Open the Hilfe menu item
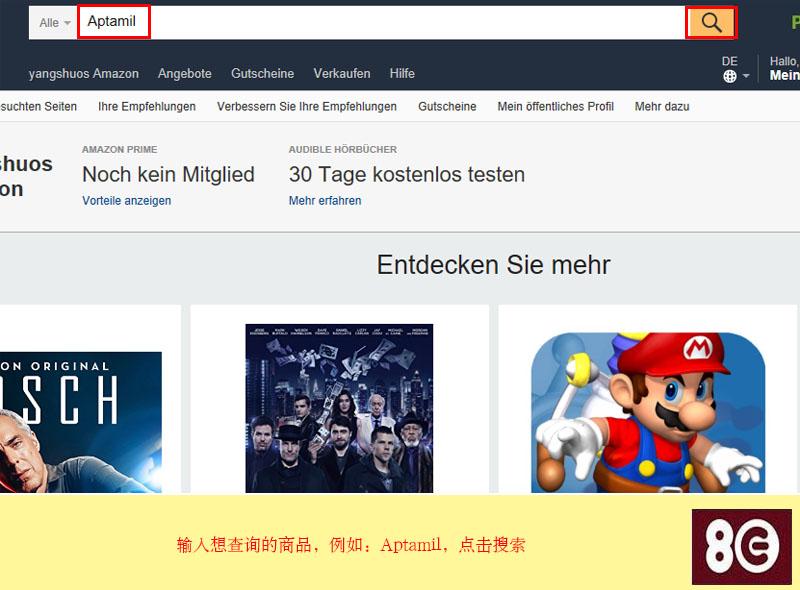 (x=402, y=73)
